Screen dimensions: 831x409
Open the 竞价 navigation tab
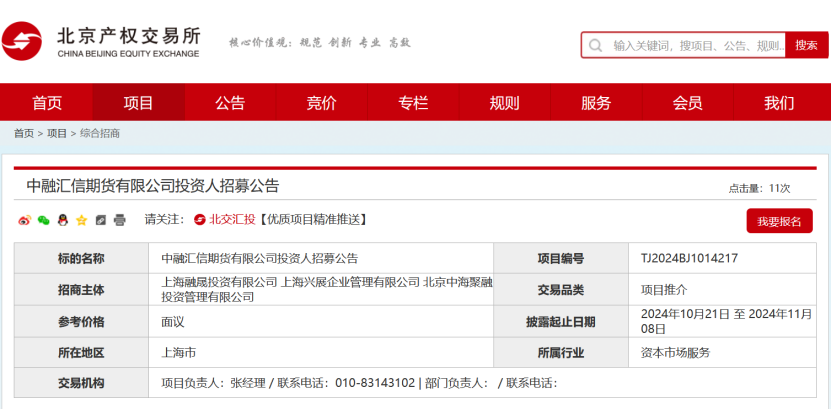(x=321, y=103)
